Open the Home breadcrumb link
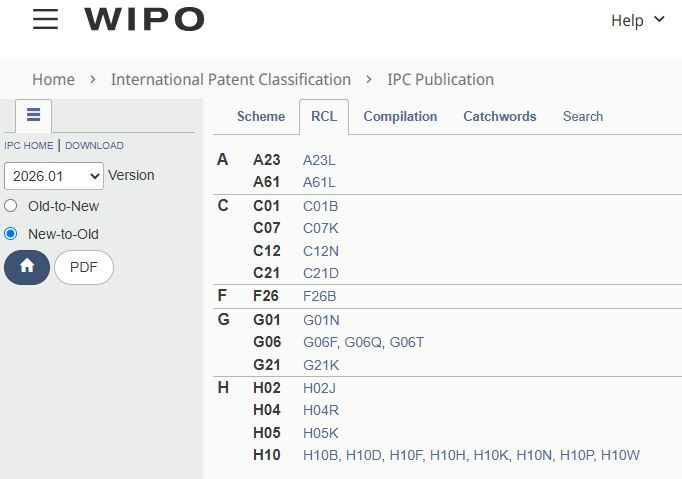The image size is (682, 479). (x=53, y=80)
